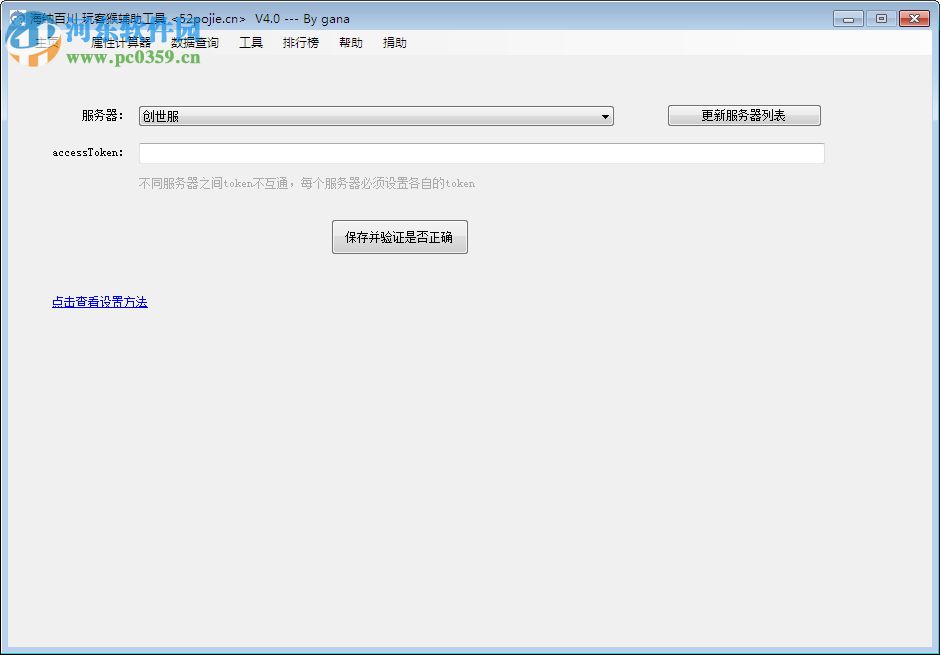The image size is (940, 655).
Task: Click the 保存并验证是否正确 button
Action: pos(399,237)
